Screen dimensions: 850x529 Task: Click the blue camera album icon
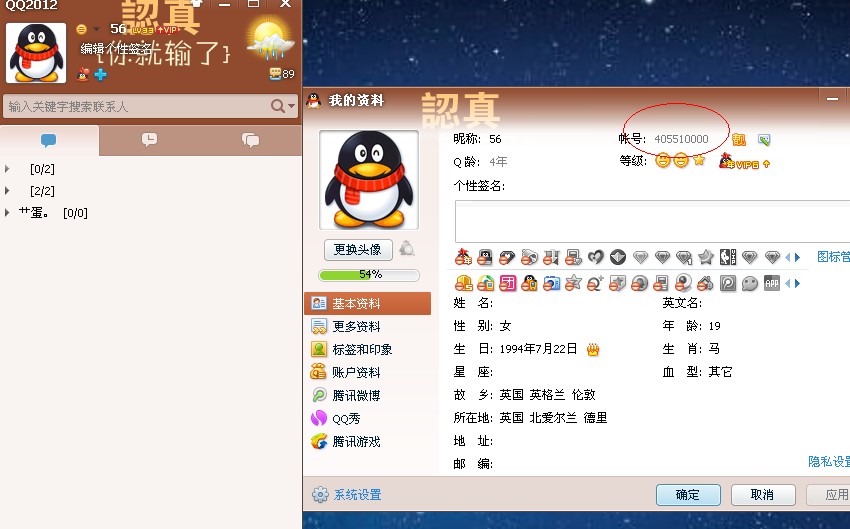pos(551,283)
